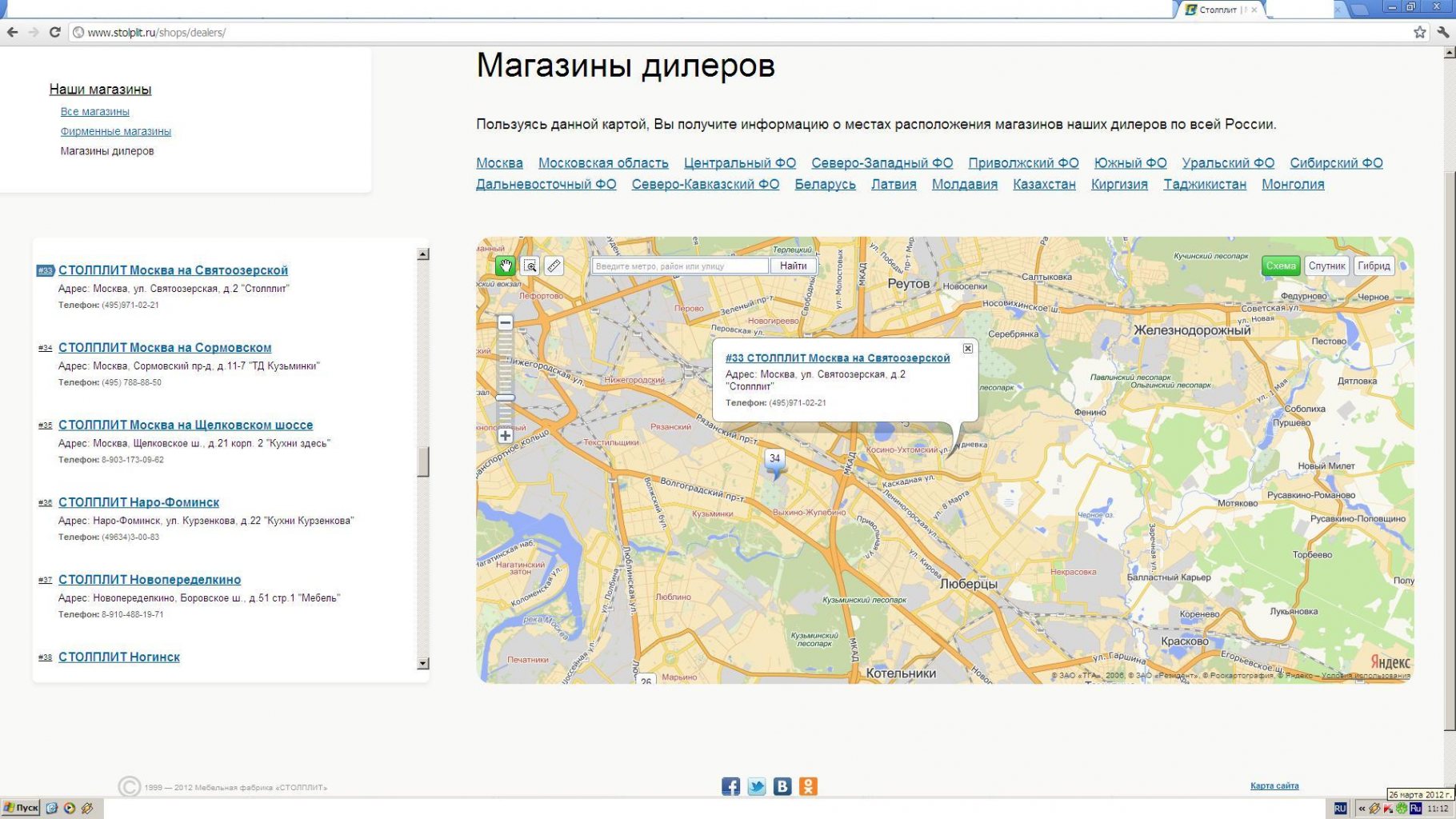Screen dimensions: 1456x819
Task: Click the dealers list scrollbar thumb
Action: coord(423,461)
